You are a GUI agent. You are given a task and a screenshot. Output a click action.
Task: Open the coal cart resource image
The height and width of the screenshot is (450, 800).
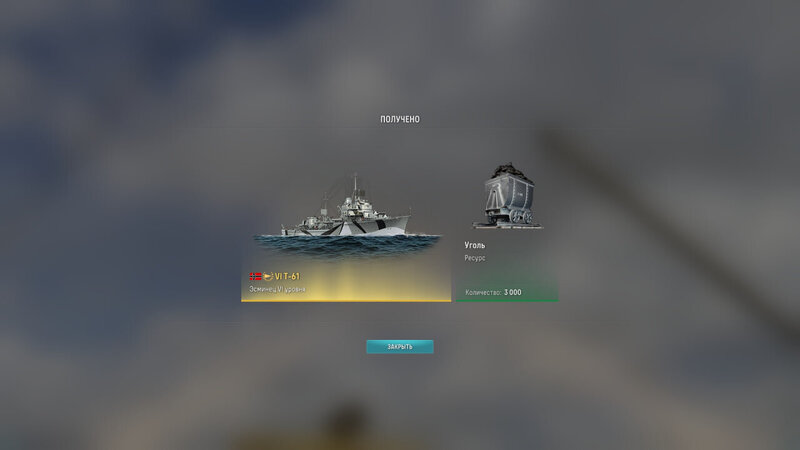508,195
